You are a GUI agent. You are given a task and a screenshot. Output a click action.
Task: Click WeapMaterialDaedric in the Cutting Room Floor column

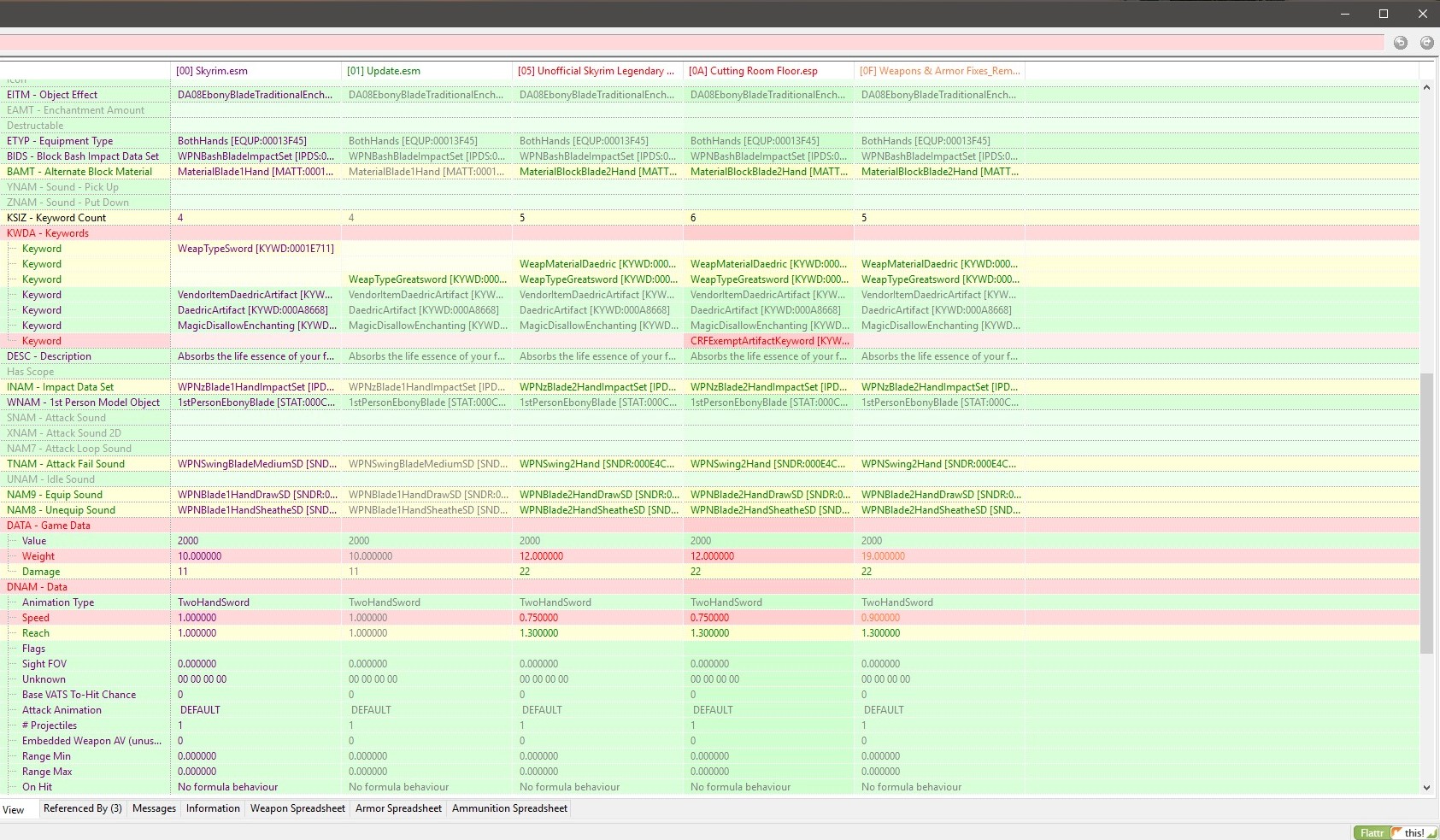[769, 264]
